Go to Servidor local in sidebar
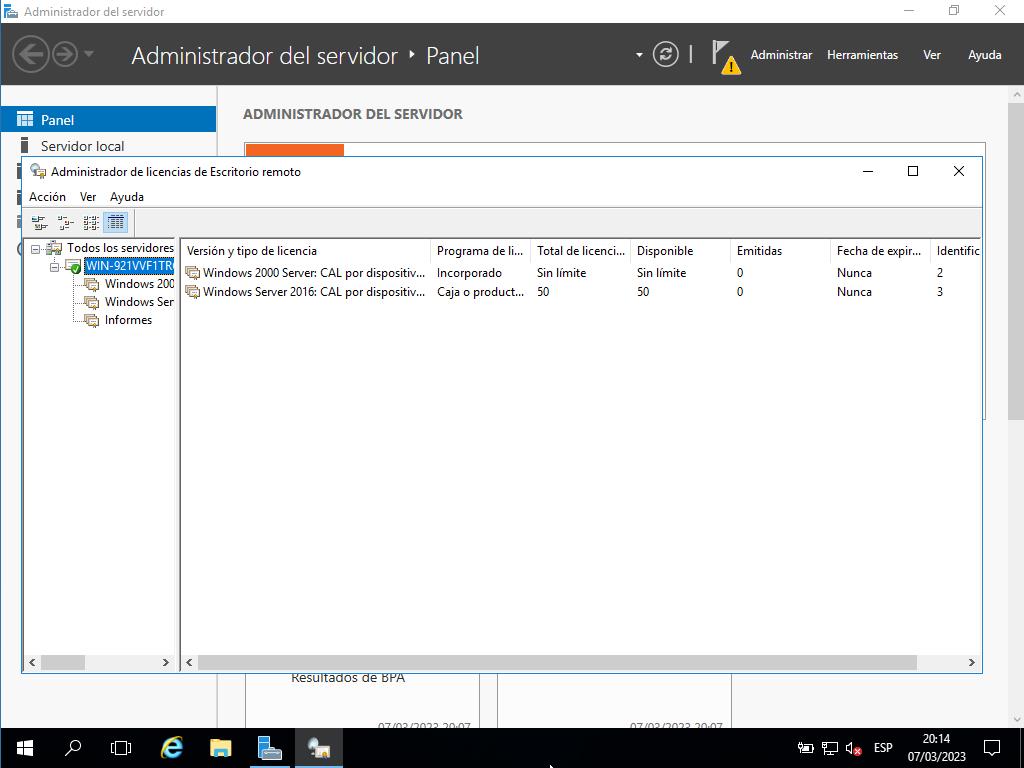Viewport: 1024px width, 768px height. pos(82,146)
